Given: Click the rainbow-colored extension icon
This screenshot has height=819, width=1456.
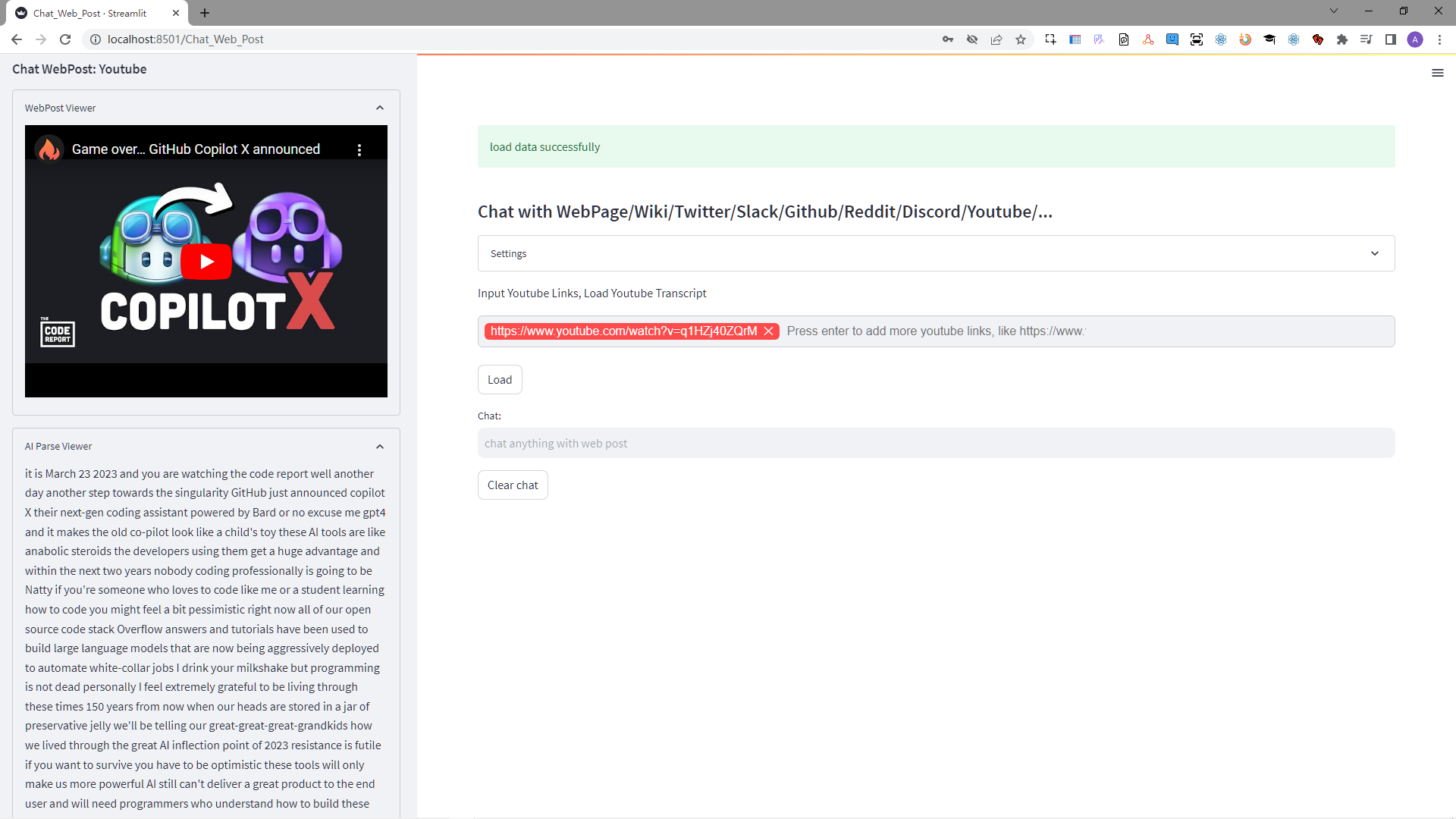Looking at the screenshot, I should (1245, 39).
